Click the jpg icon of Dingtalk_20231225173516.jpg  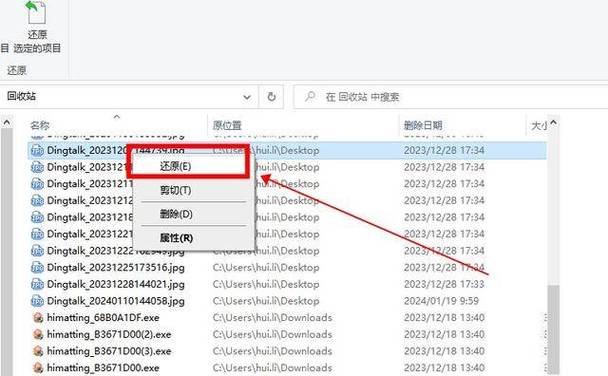(37, 267)
